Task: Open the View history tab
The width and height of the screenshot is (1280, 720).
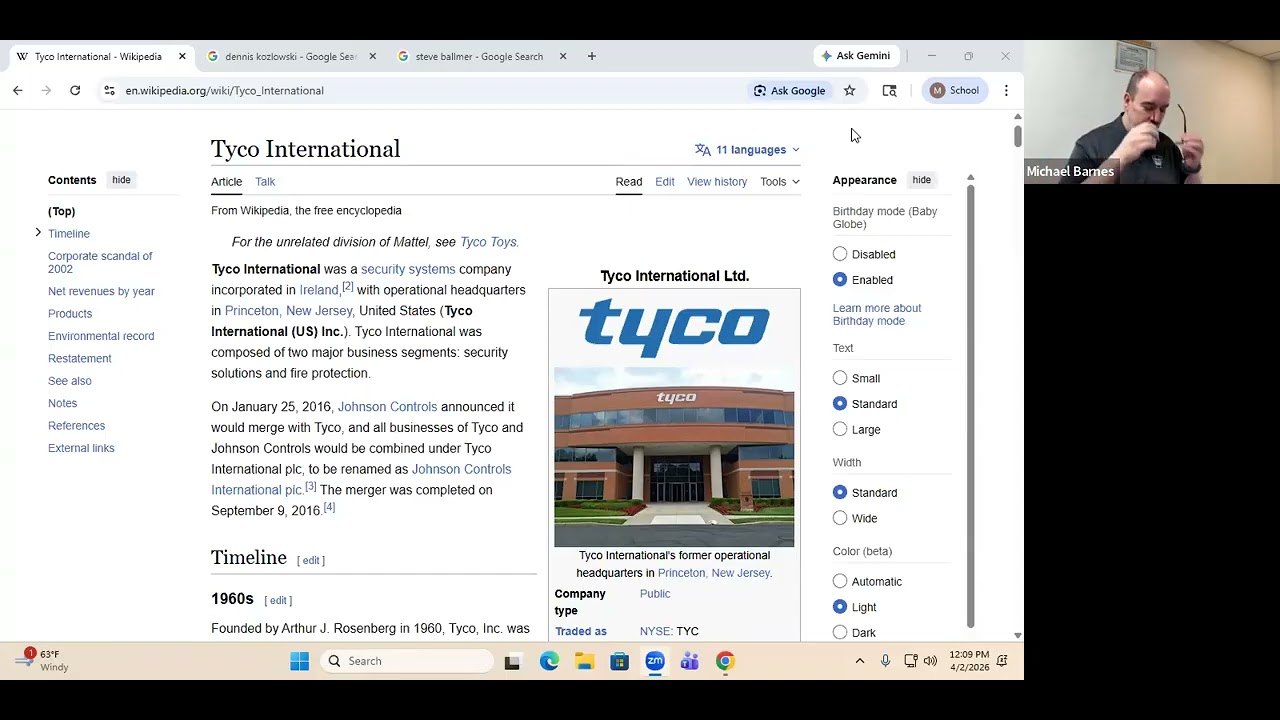Action: pos(717,182)
